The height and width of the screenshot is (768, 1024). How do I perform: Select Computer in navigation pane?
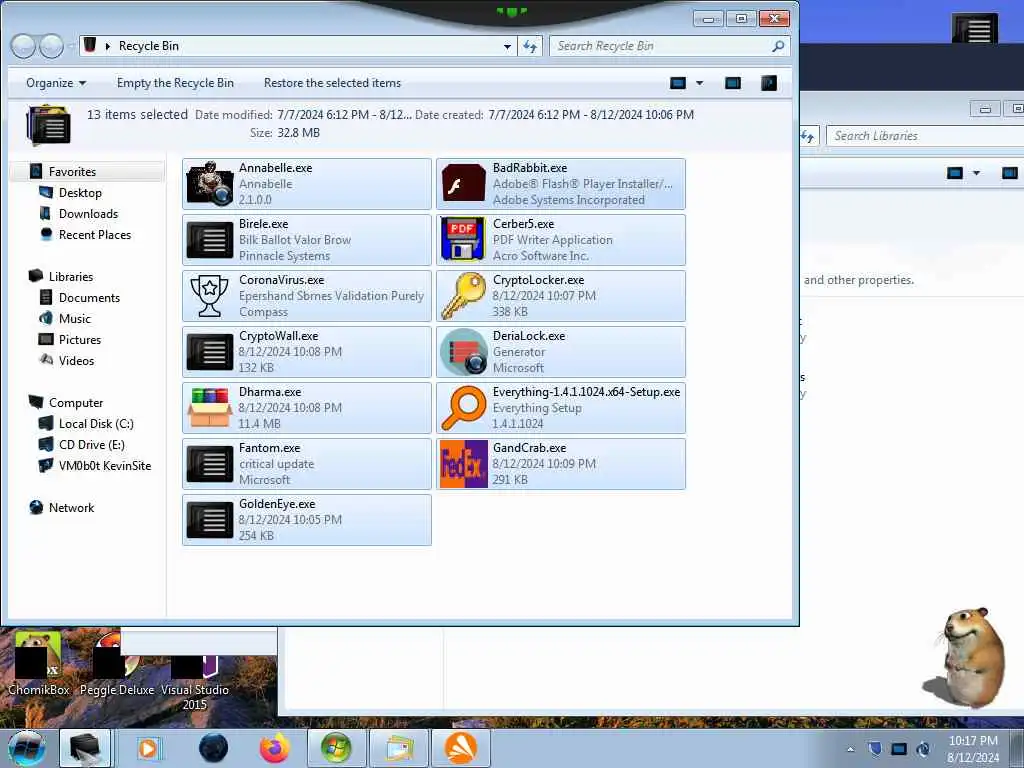tap(76, 403)
